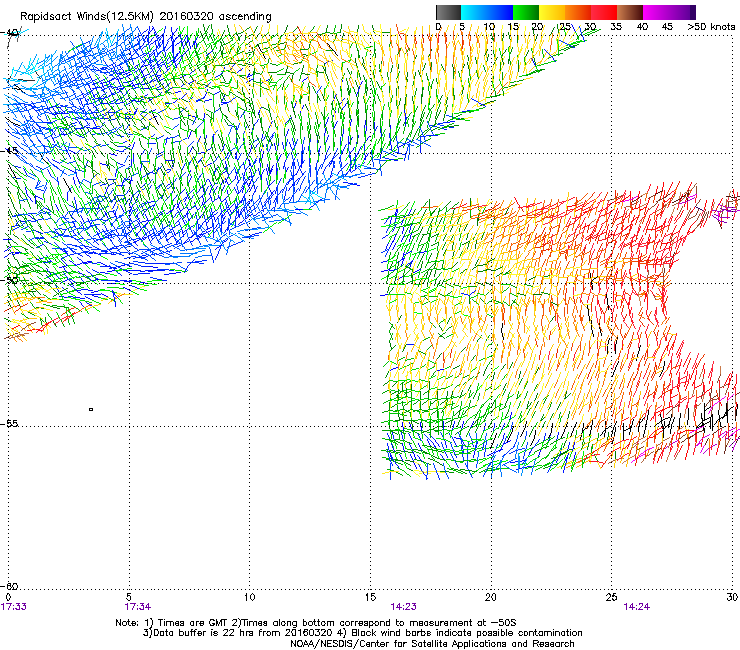
Task: Click the purple '17:34' swath time
Action: 137,607
